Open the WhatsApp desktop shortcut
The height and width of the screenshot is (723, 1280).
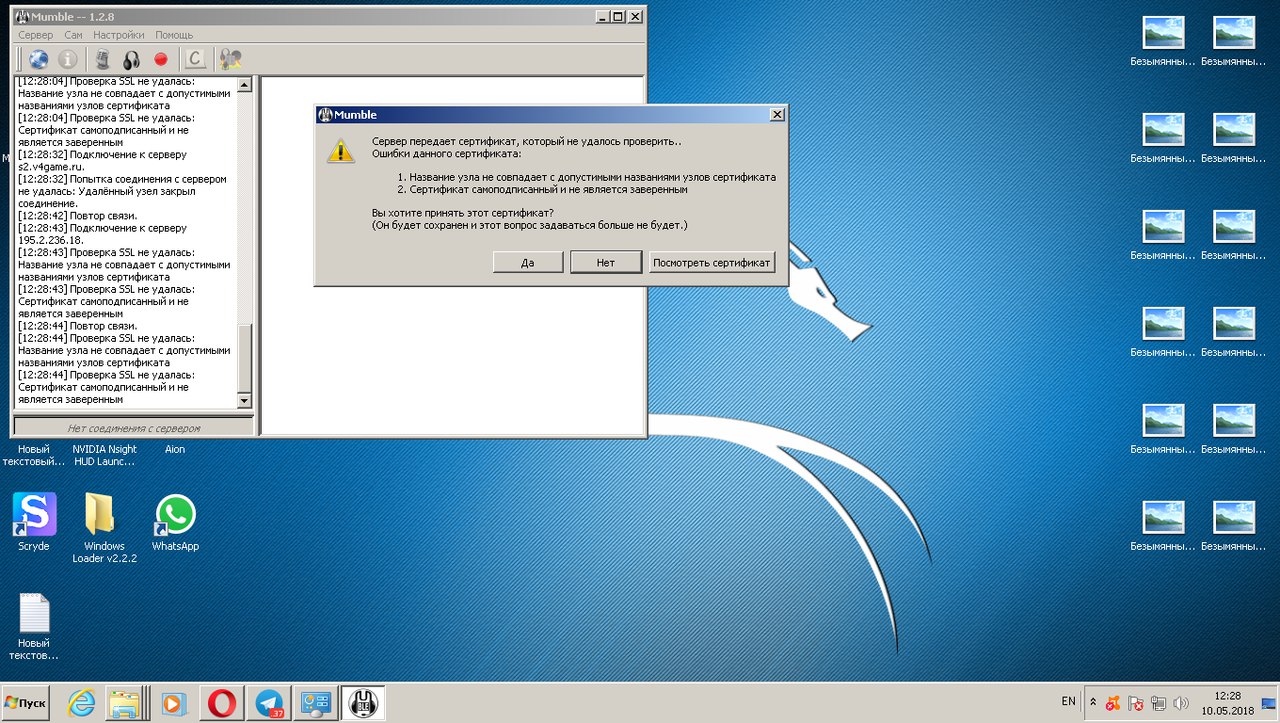[175, 516]
